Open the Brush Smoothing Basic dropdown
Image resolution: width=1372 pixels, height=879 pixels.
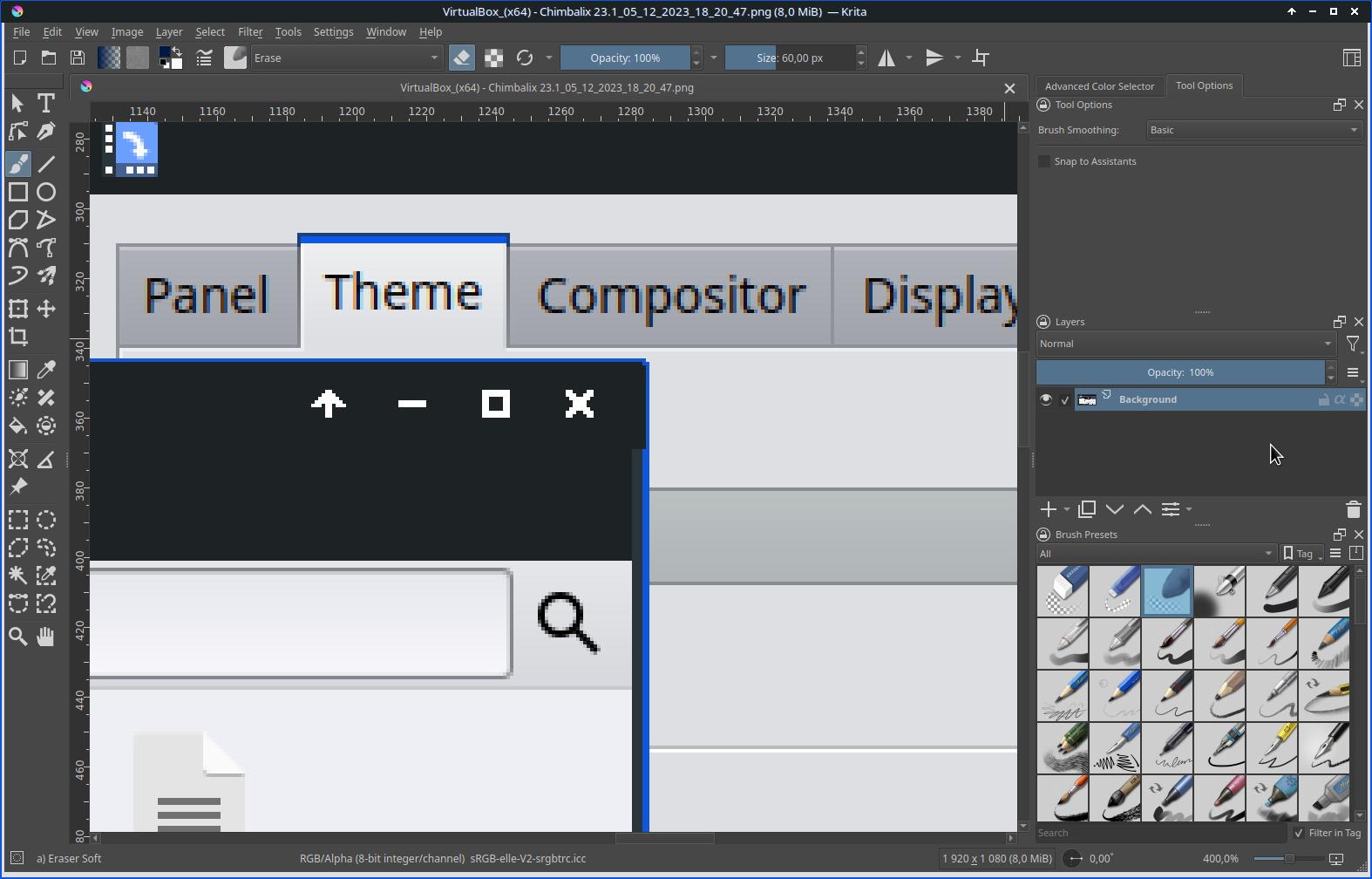click(x=1254, y=130)
